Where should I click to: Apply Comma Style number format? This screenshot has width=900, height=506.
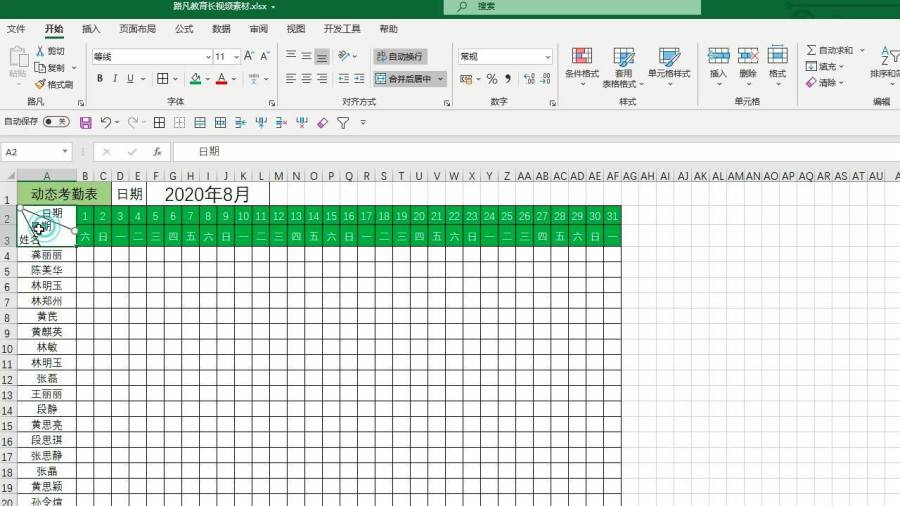click(x=508, y=79)
